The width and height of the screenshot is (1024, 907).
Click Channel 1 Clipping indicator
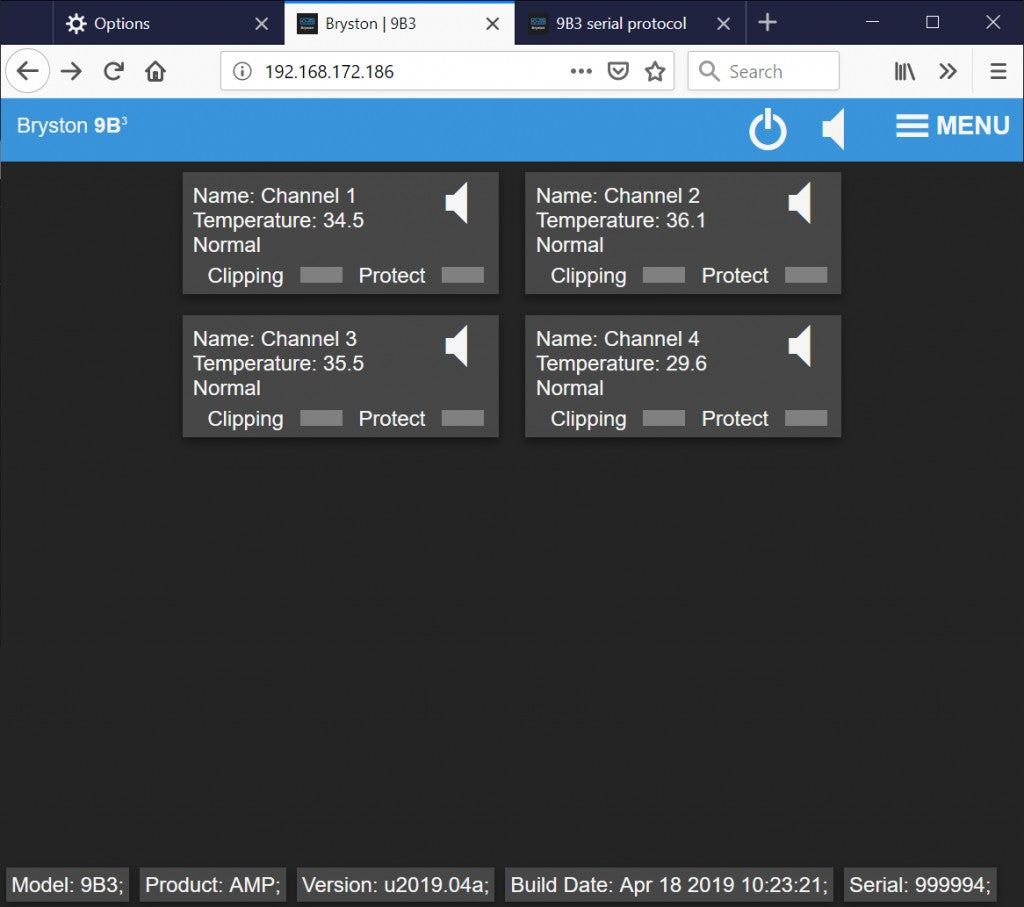coord(321,276)
